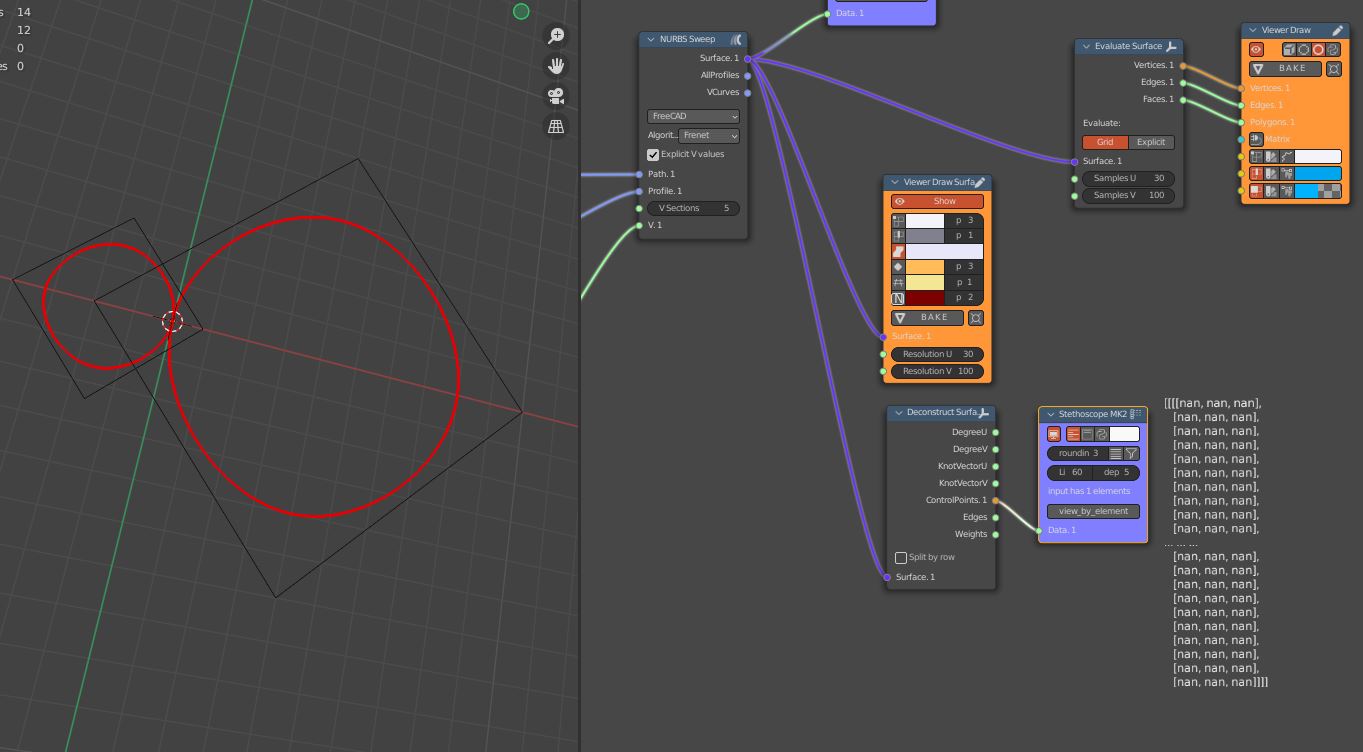Click the dark red normals color swatch
This screenshot has height=752, width=1363.
[926, 298]
